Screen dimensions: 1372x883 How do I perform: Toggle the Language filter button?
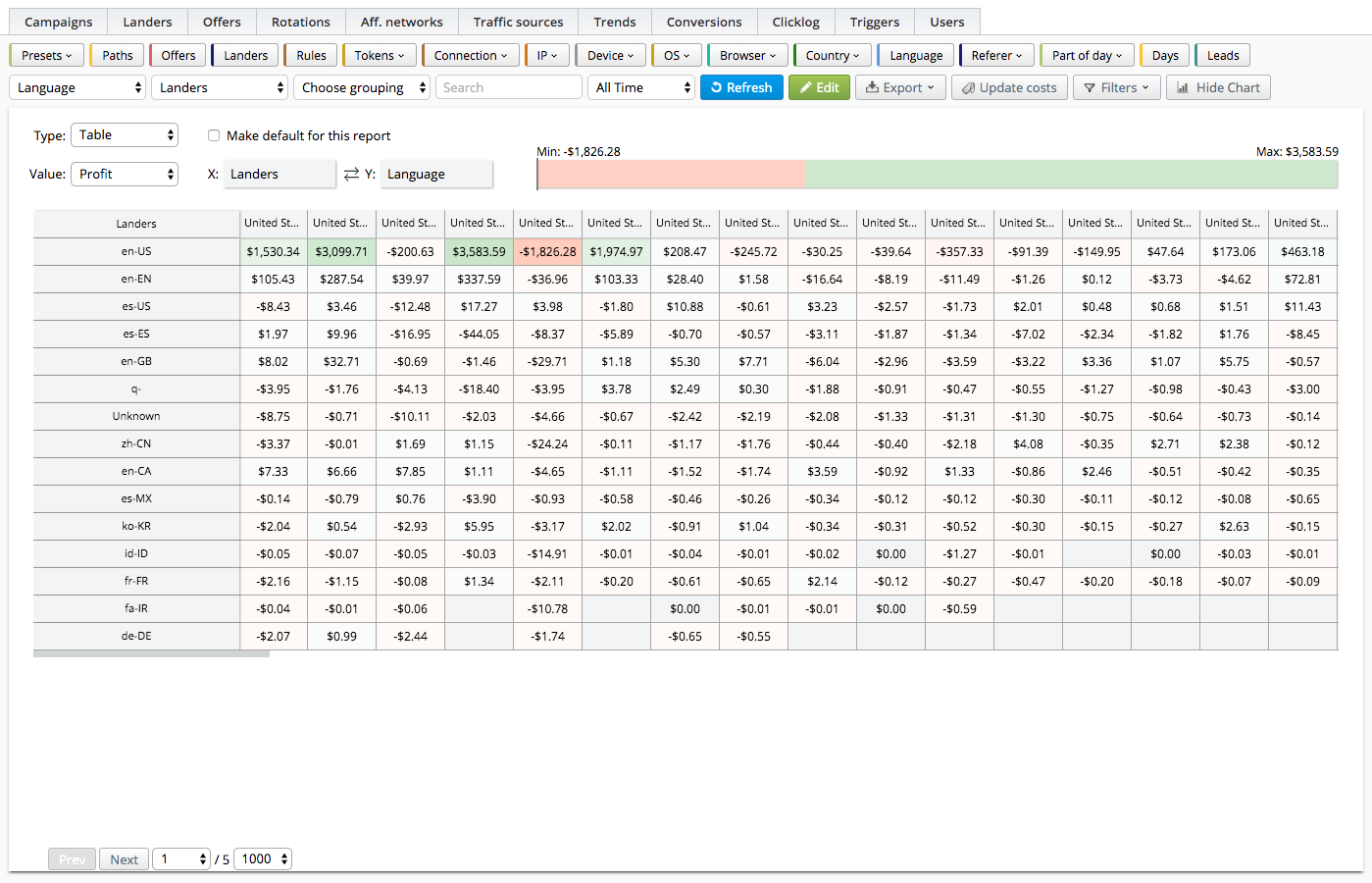click(915, 55)
